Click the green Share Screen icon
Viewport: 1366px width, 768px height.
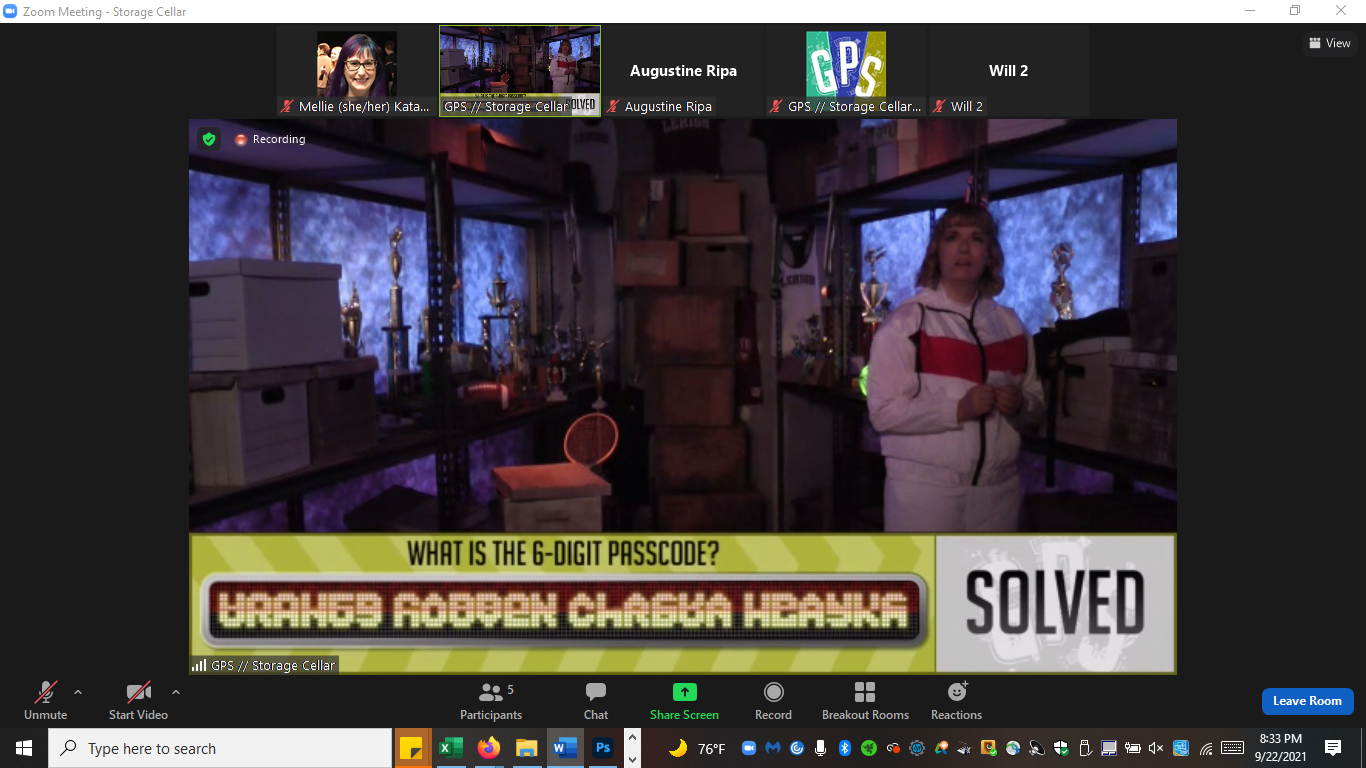coord(684,692)
